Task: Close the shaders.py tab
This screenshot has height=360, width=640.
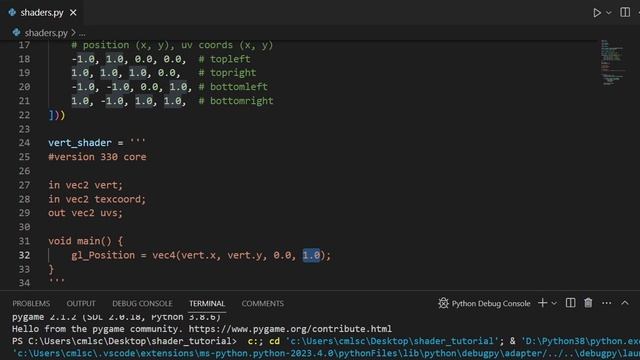Action: [73, 13]
